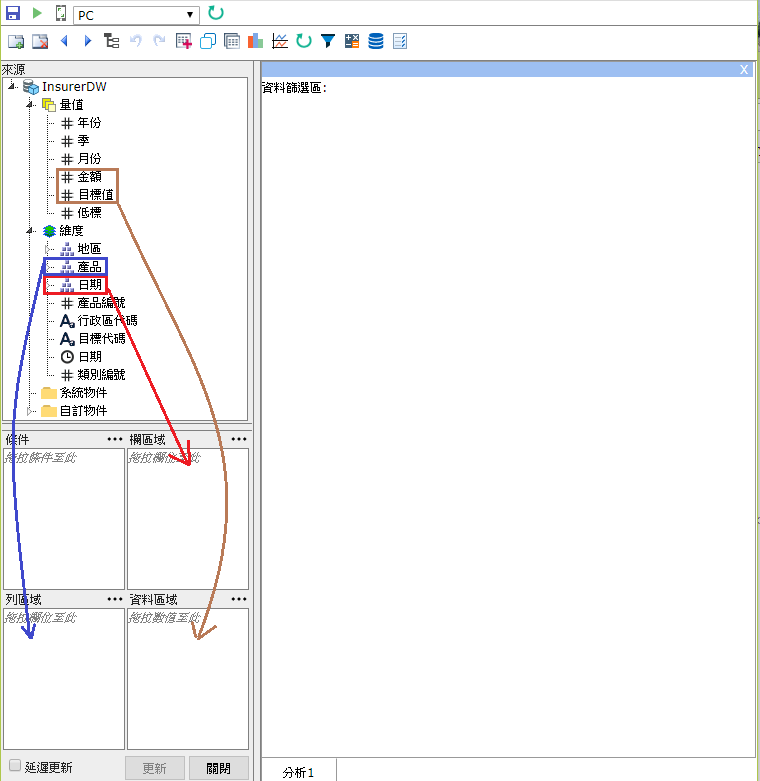The height and width of the screenshot is (781, 760).
Task: Click the redo arrow icon
Action: pos(159,41)
